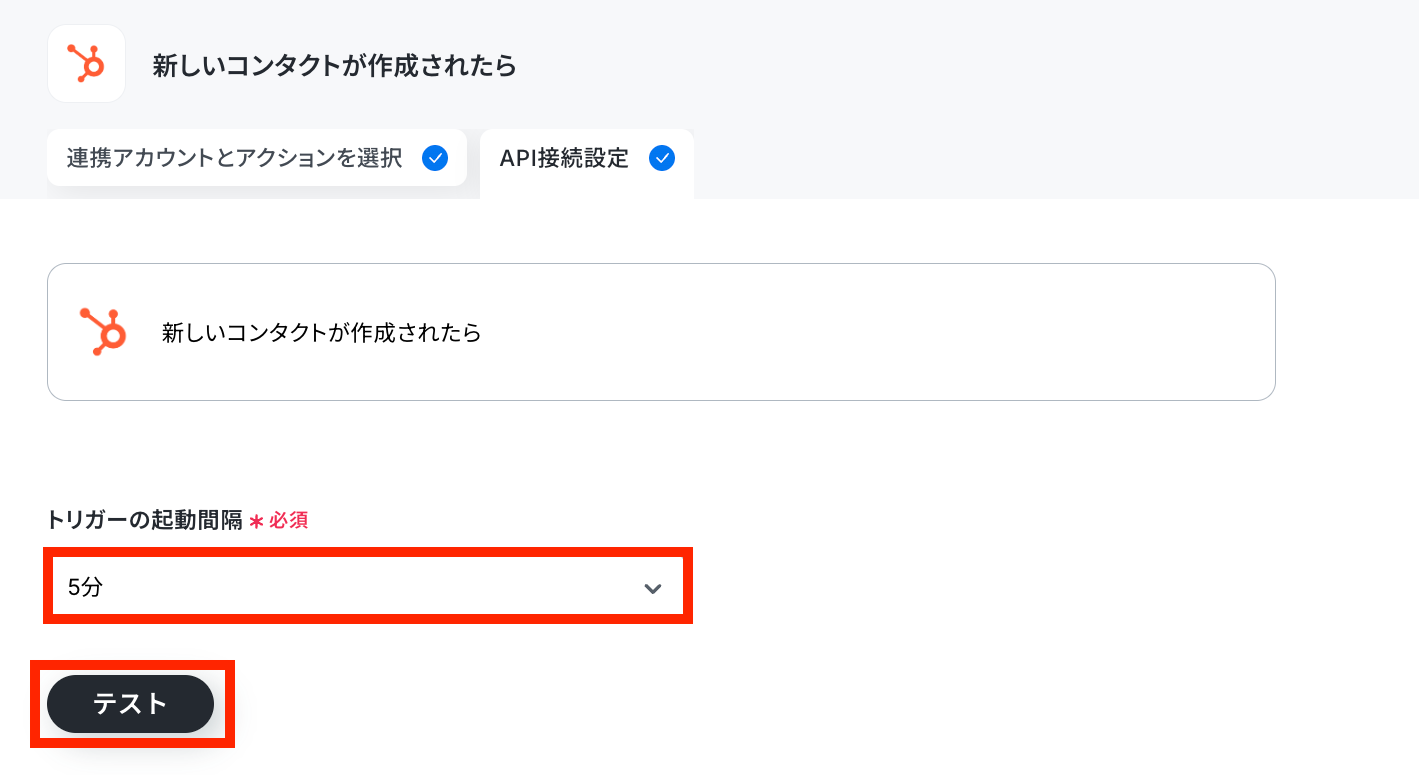
Task: Click the red asterisk required marker
Action: point(256,521)
